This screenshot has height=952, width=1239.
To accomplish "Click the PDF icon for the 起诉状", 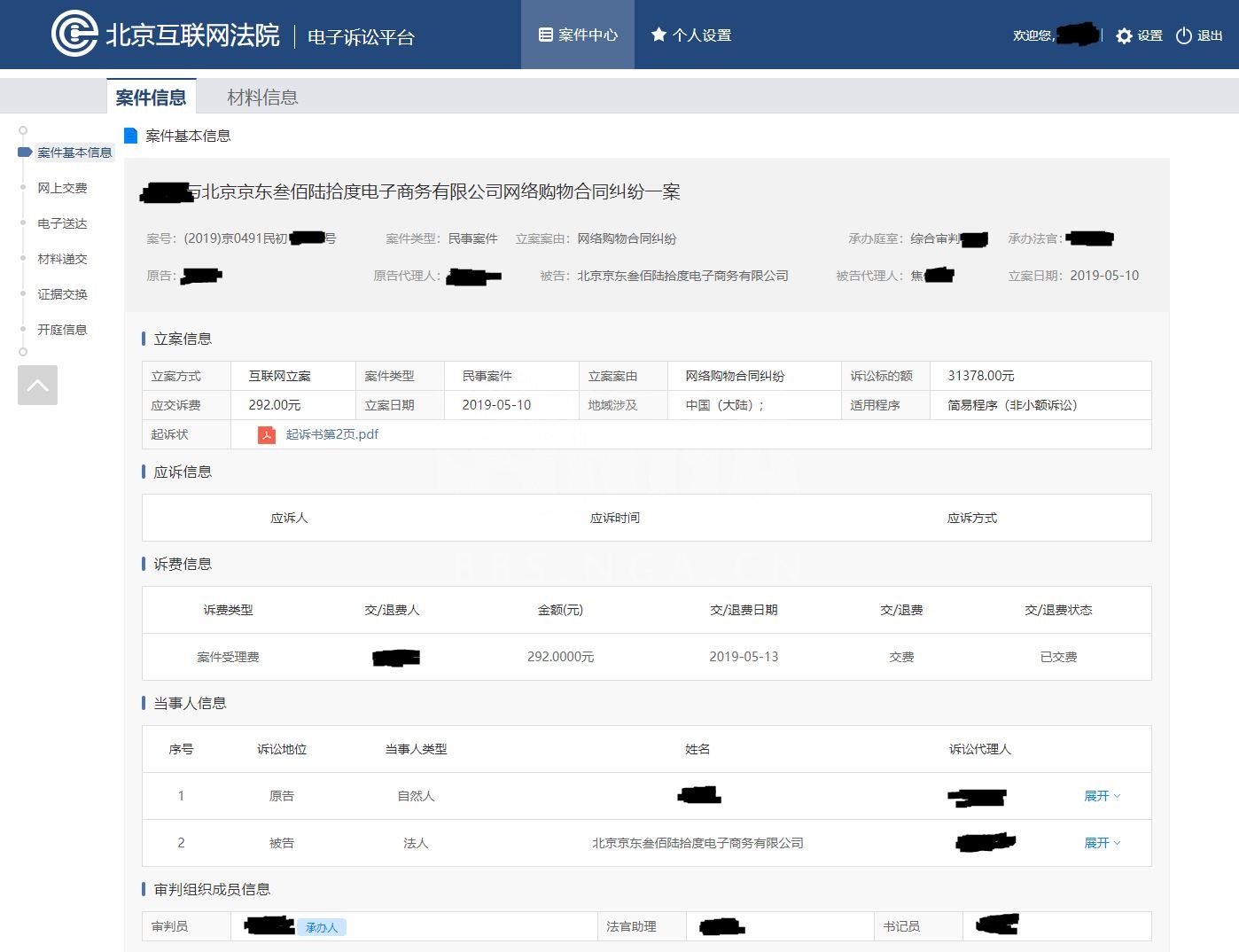I will tap(266, 434).
